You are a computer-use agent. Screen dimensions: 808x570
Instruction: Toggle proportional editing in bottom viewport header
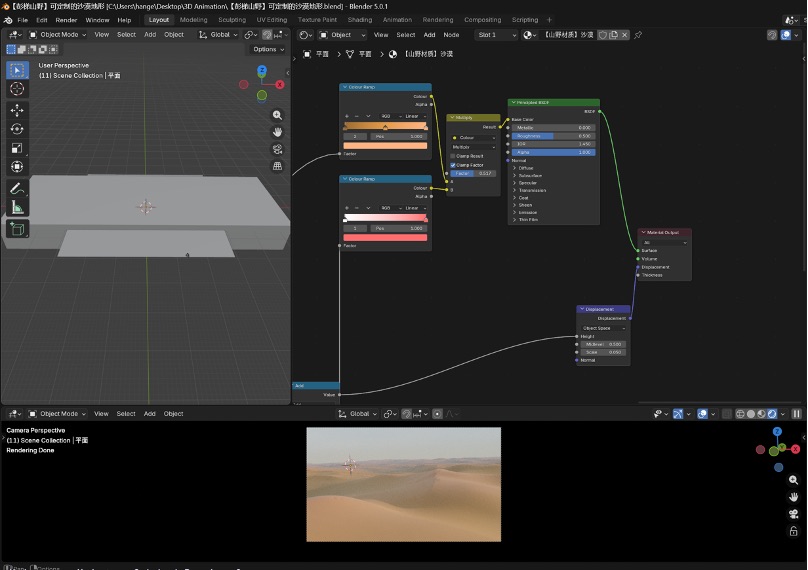tap(437, 414)
